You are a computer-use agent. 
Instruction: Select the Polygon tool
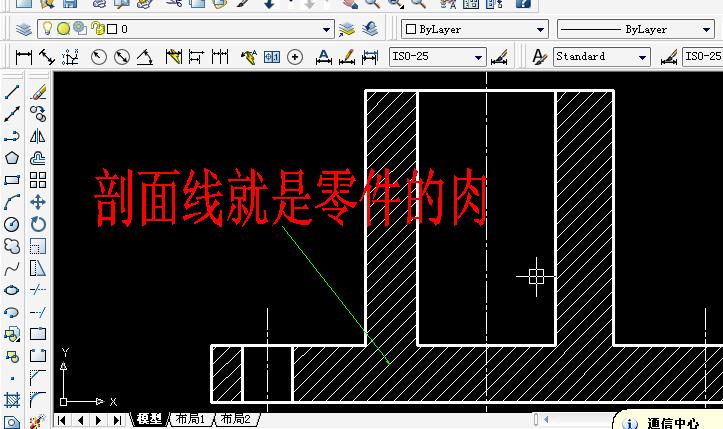(x=12, y=158)
